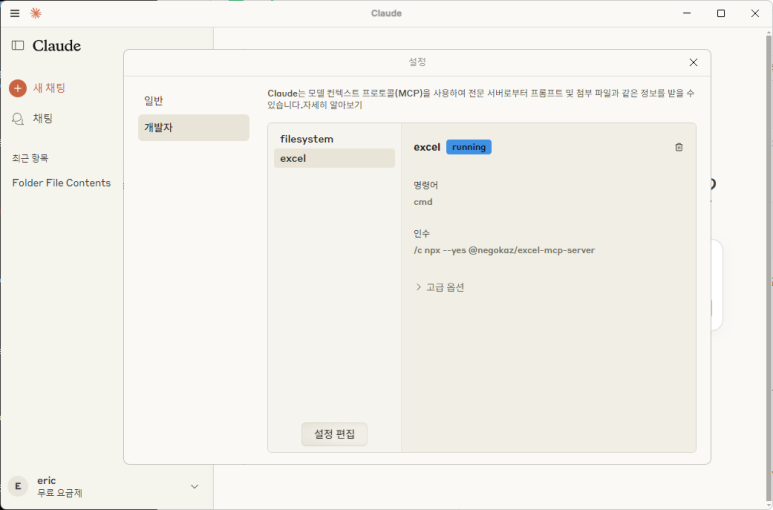Click the 최근 항목 recents heading
Screen dimensions: 773x510
[30, 158]
